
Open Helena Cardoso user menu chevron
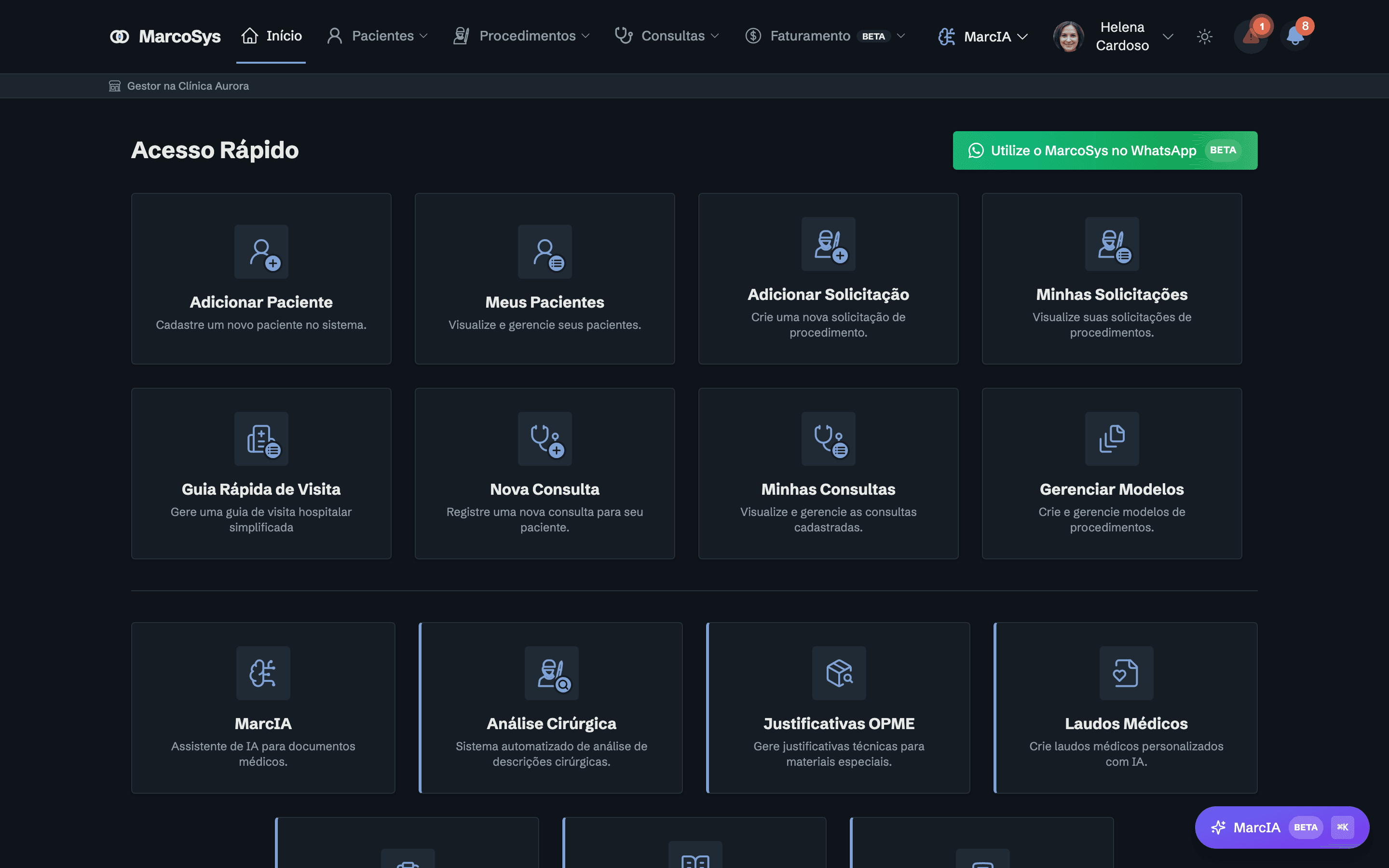click(1168, 37)
